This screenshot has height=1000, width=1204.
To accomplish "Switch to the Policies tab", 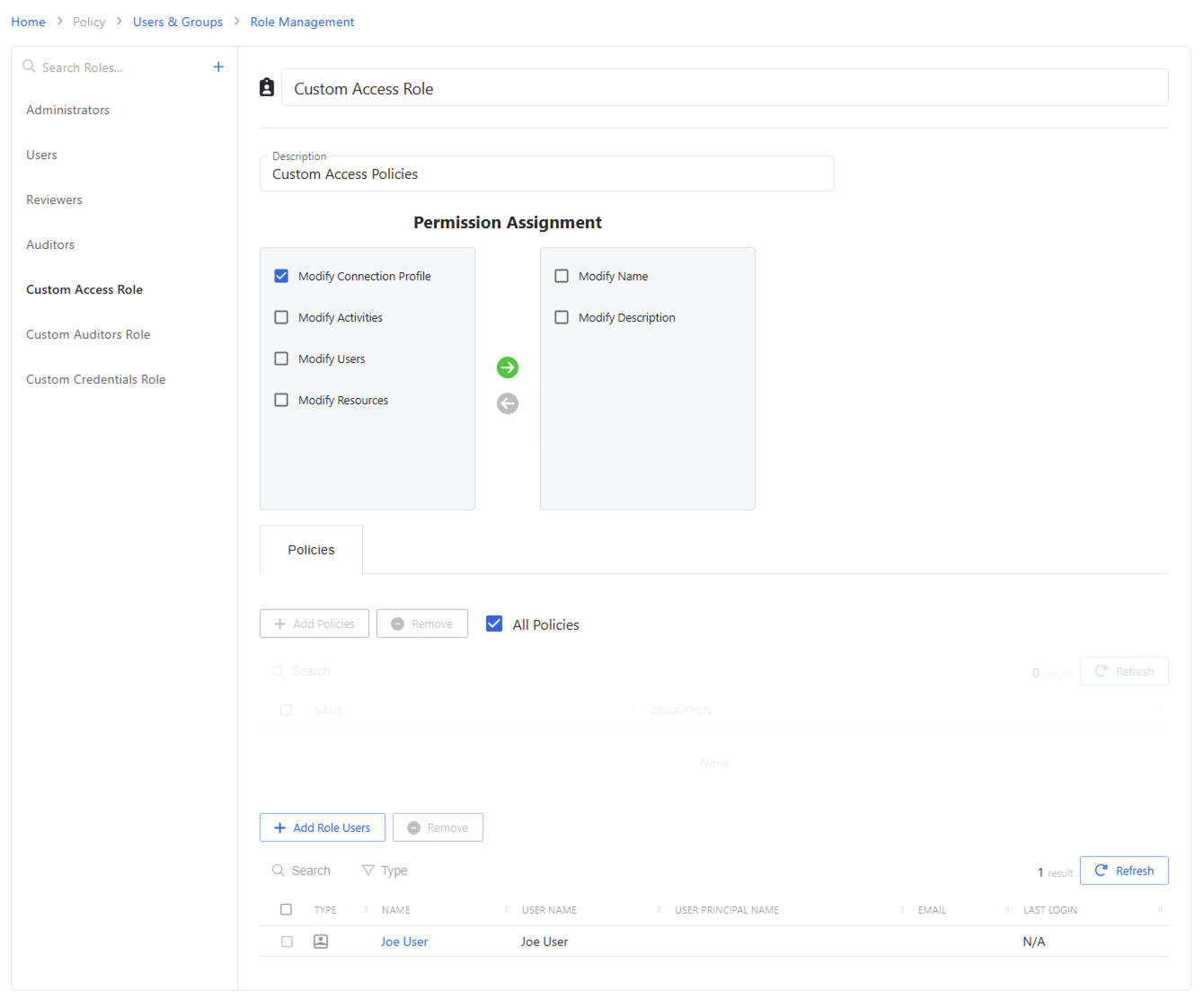I will pyautogui.click(x=311, y=549).
